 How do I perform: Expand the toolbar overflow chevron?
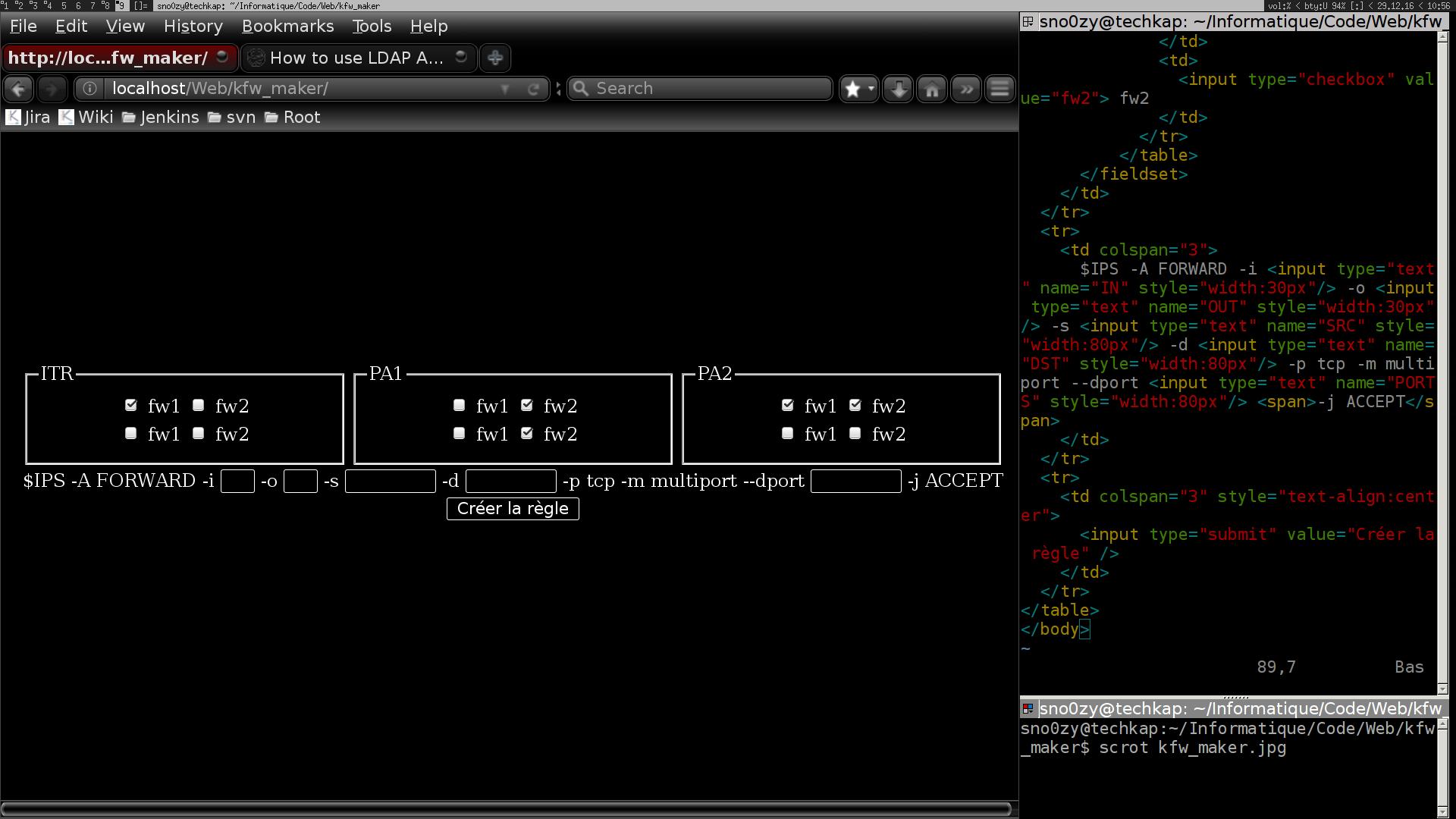966,89
